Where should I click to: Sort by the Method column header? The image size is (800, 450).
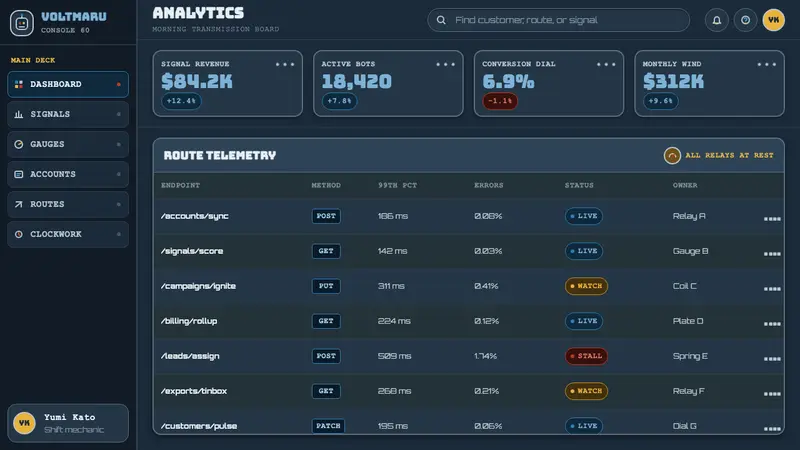326,185
